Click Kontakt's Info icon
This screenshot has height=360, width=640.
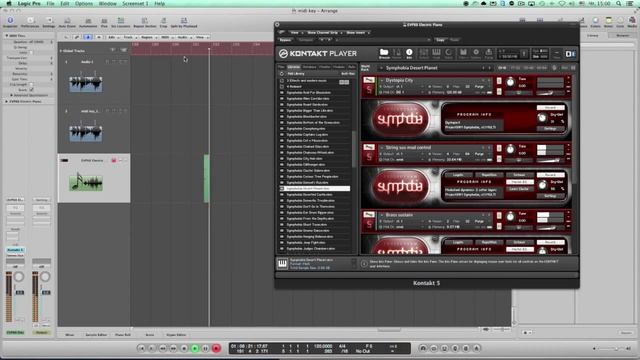pos(409,53)
